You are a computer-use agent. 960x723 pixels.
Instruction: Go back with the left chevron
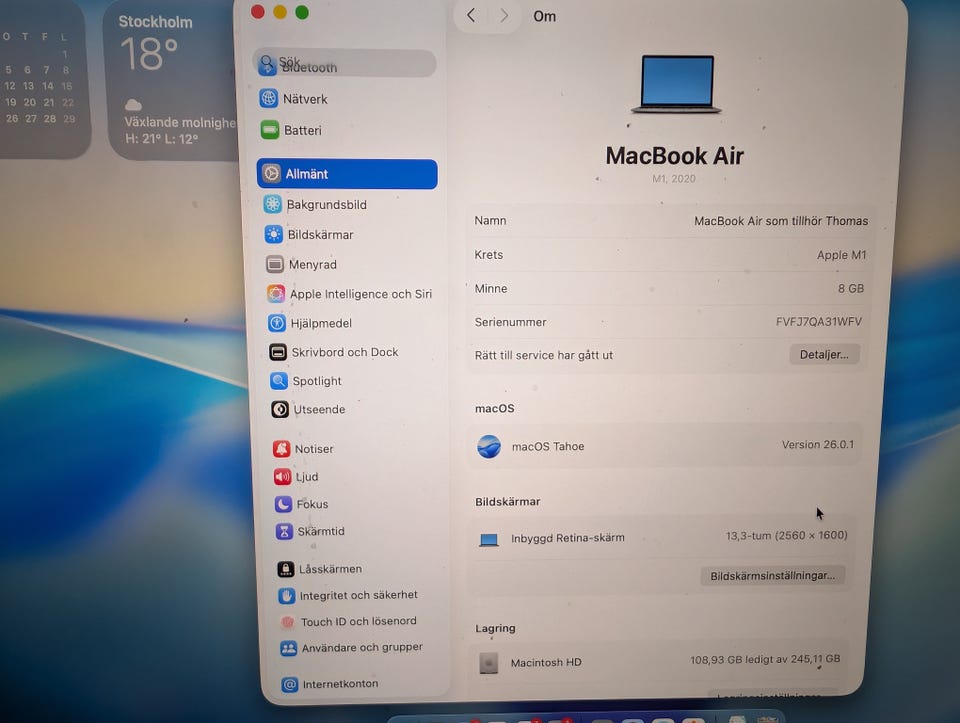click(471, 15)
